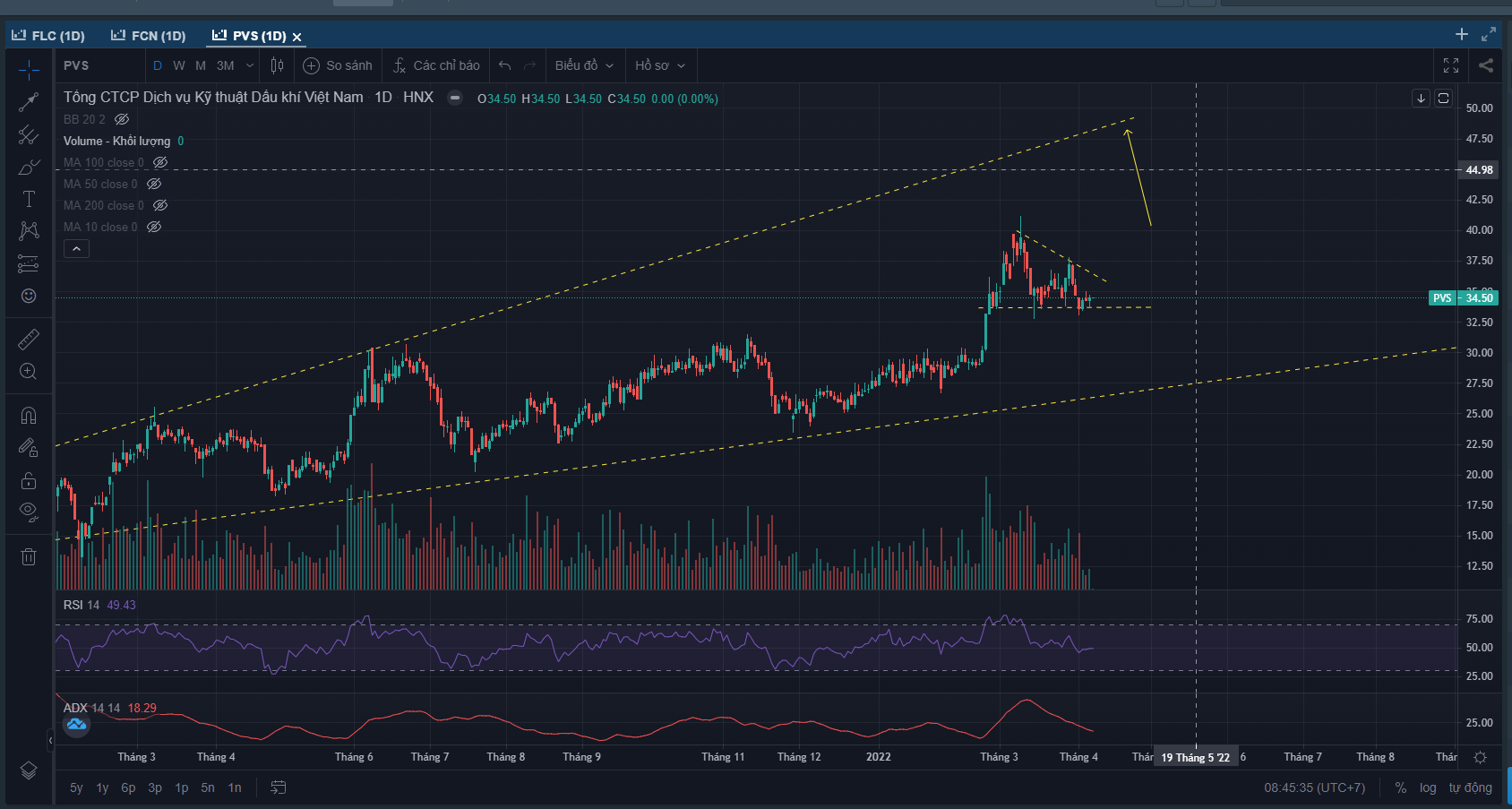Click the symbol status minus badge
Screen dimensions: 1512x809
pos(455,98)
